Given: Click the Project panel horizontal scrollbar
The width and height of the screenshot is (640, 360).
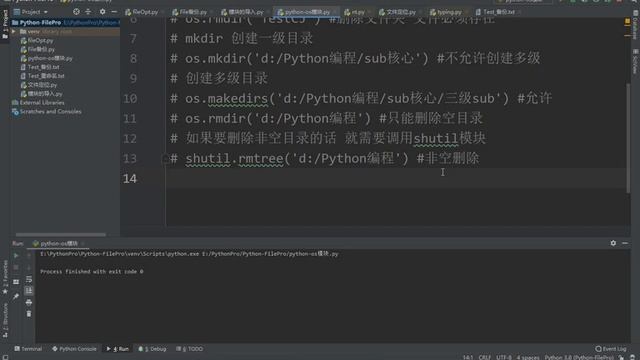Looking at the screenshot, I should click(60, 234).
